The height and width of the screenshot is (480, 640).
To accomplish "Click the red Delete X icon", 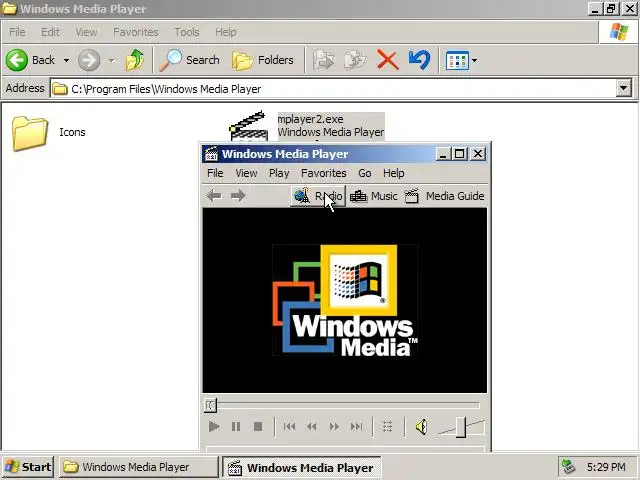I will coord(387,60).
